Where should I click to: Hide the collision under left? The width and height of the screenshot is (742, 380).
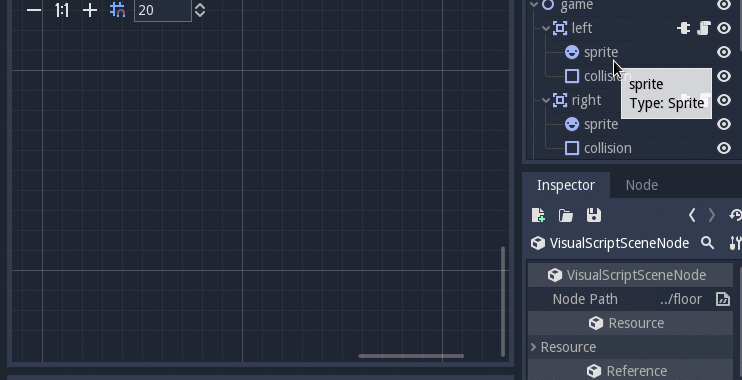[724, 76]
